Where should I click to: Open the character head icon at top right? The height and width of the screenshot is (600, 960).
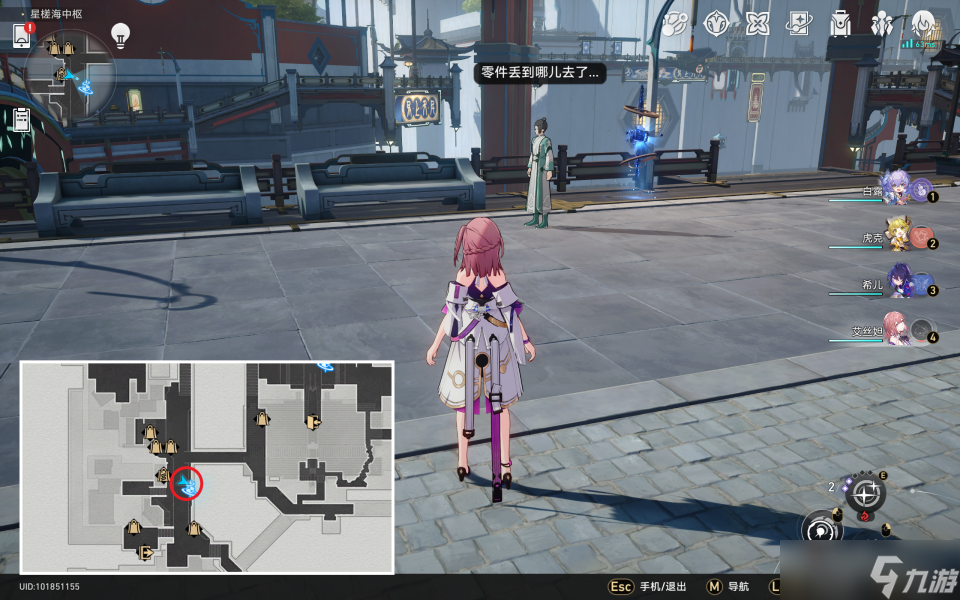pos(923,23)
